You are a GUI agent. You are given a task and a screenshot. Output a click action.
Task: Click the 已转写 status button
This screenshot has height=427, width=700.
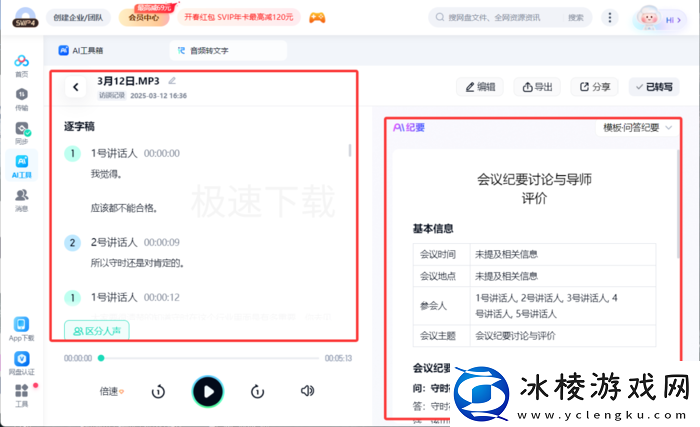click(x=654, y=87)
